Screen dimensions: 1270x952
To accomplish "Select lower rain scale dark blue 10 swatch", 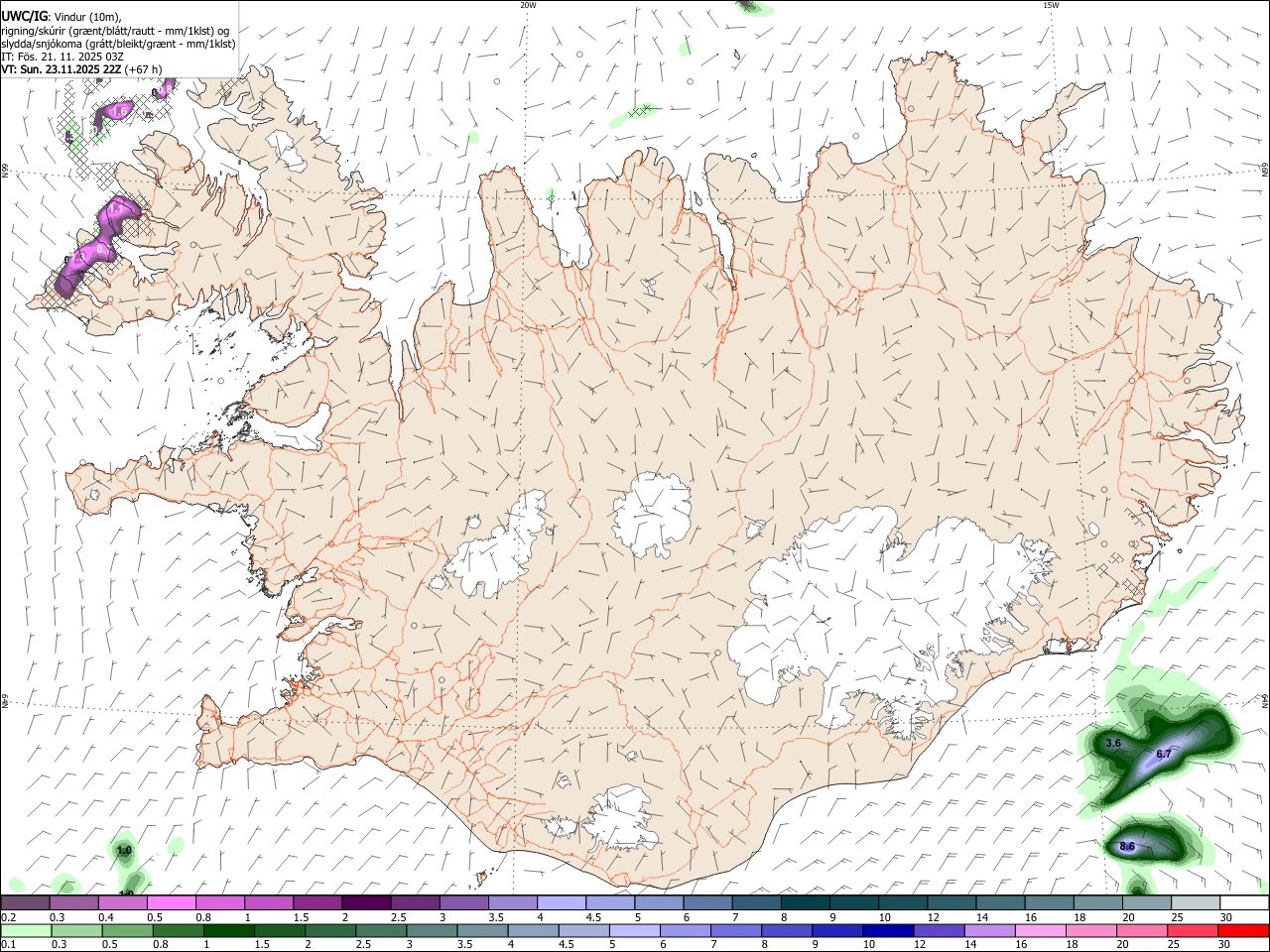I will click(889, 931).
